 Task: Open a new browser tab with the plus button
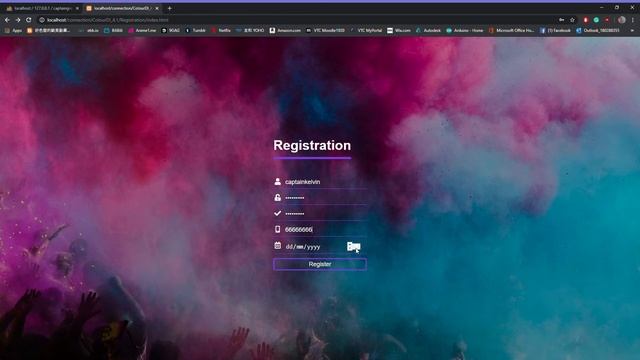point(169,8)
